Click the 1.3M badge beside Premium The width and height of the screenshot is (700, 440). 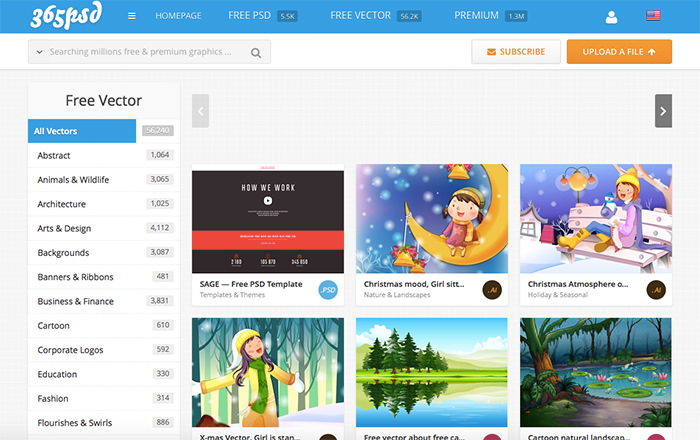point(517,17)
